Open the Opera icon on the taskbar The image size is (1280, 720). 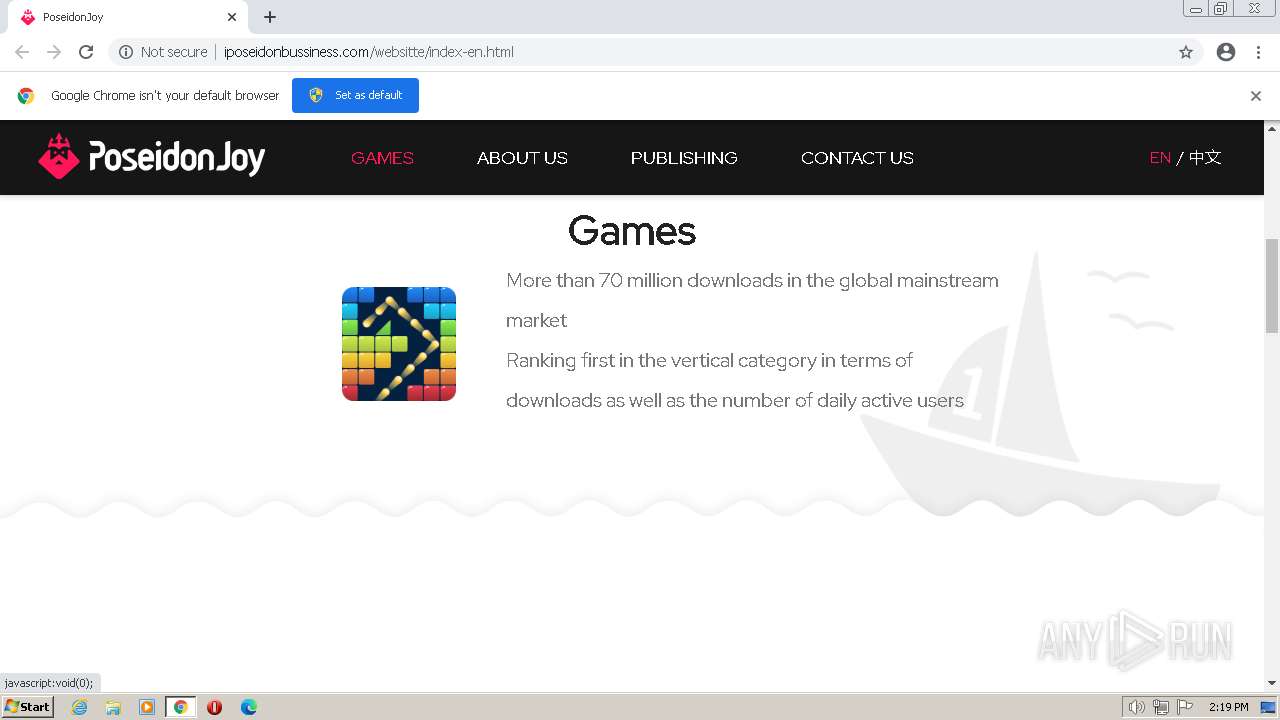point(214,707)
